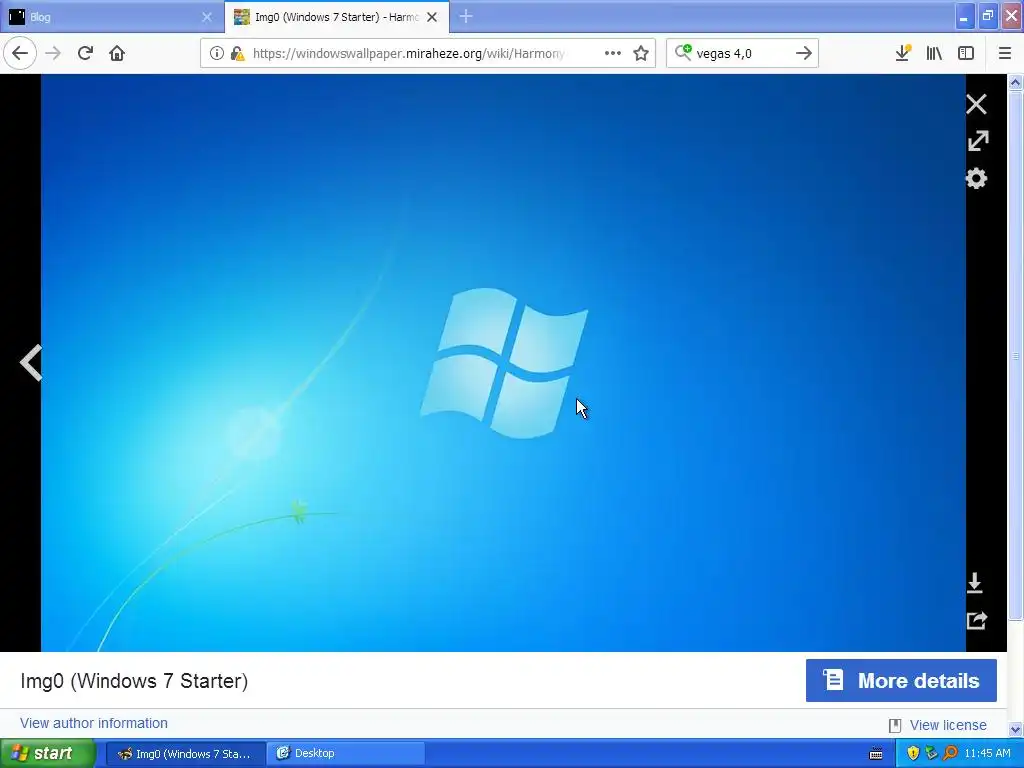Click search box containing vegas 4,0
Image resolution: width=1024 pixels, height=768 pixels.
click(741, 53)
